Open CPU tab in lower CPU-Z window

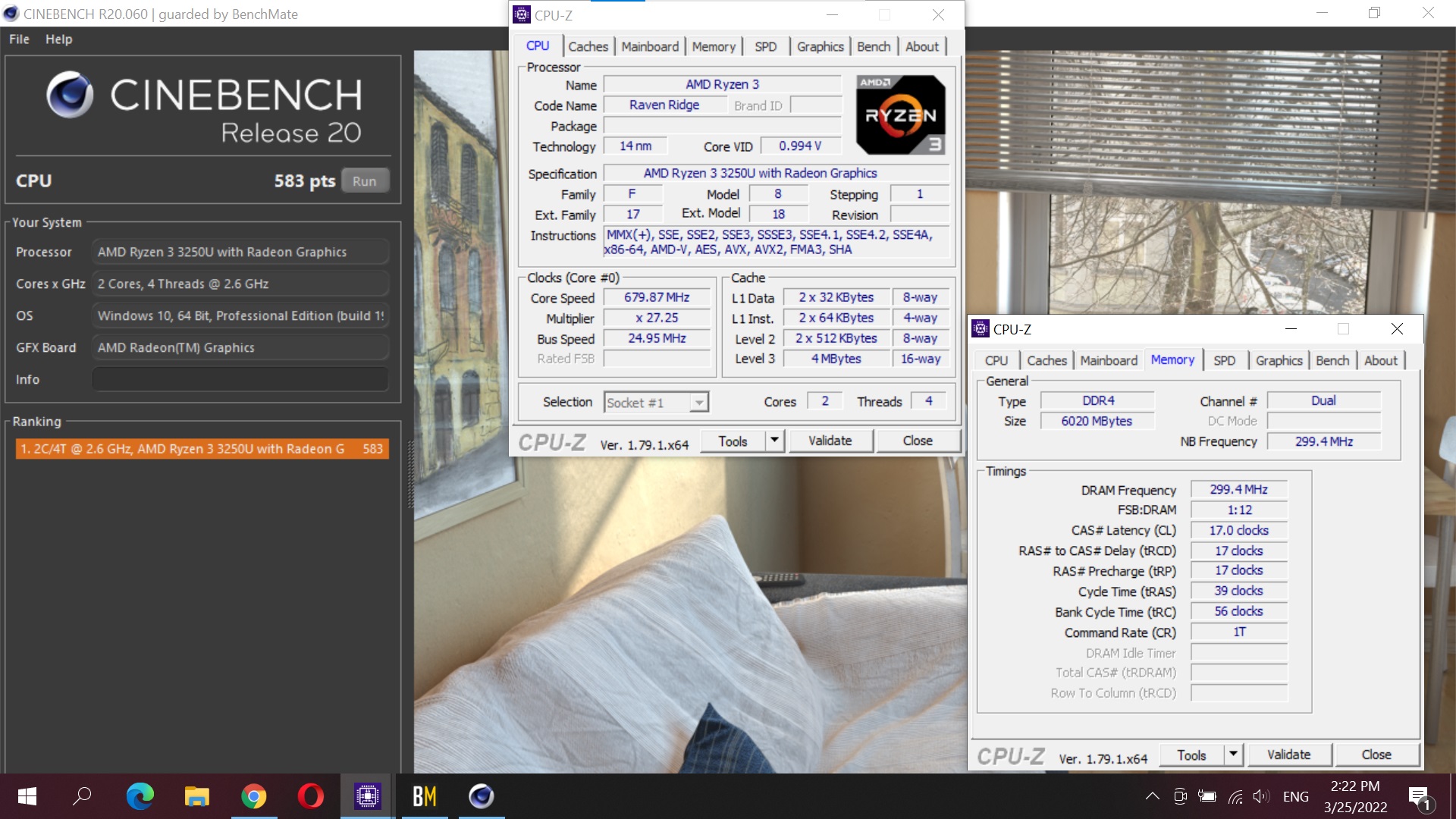996,360
